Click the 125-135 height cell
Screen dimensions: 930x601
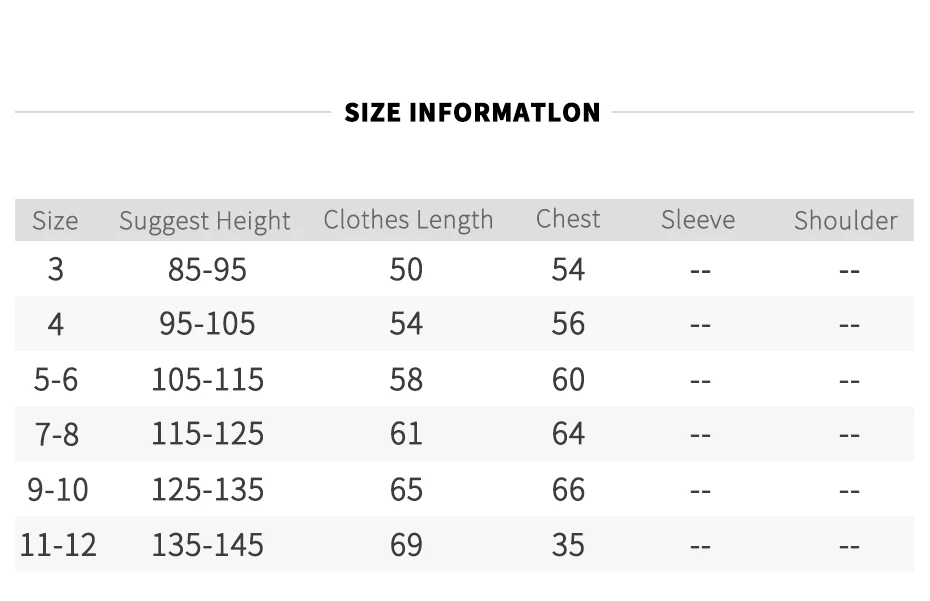click(208, 490)
